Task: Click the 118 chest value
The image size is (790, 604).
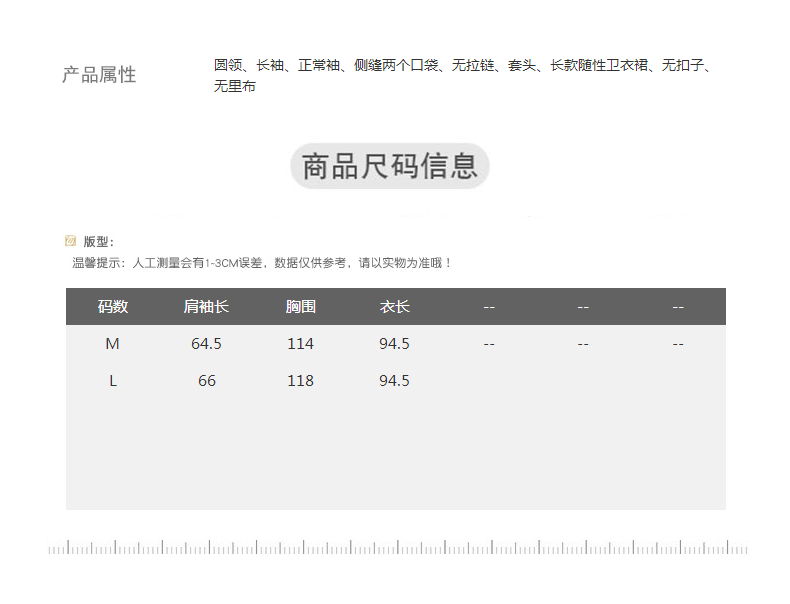Action: pyautogui.click(x=300, y=381)
